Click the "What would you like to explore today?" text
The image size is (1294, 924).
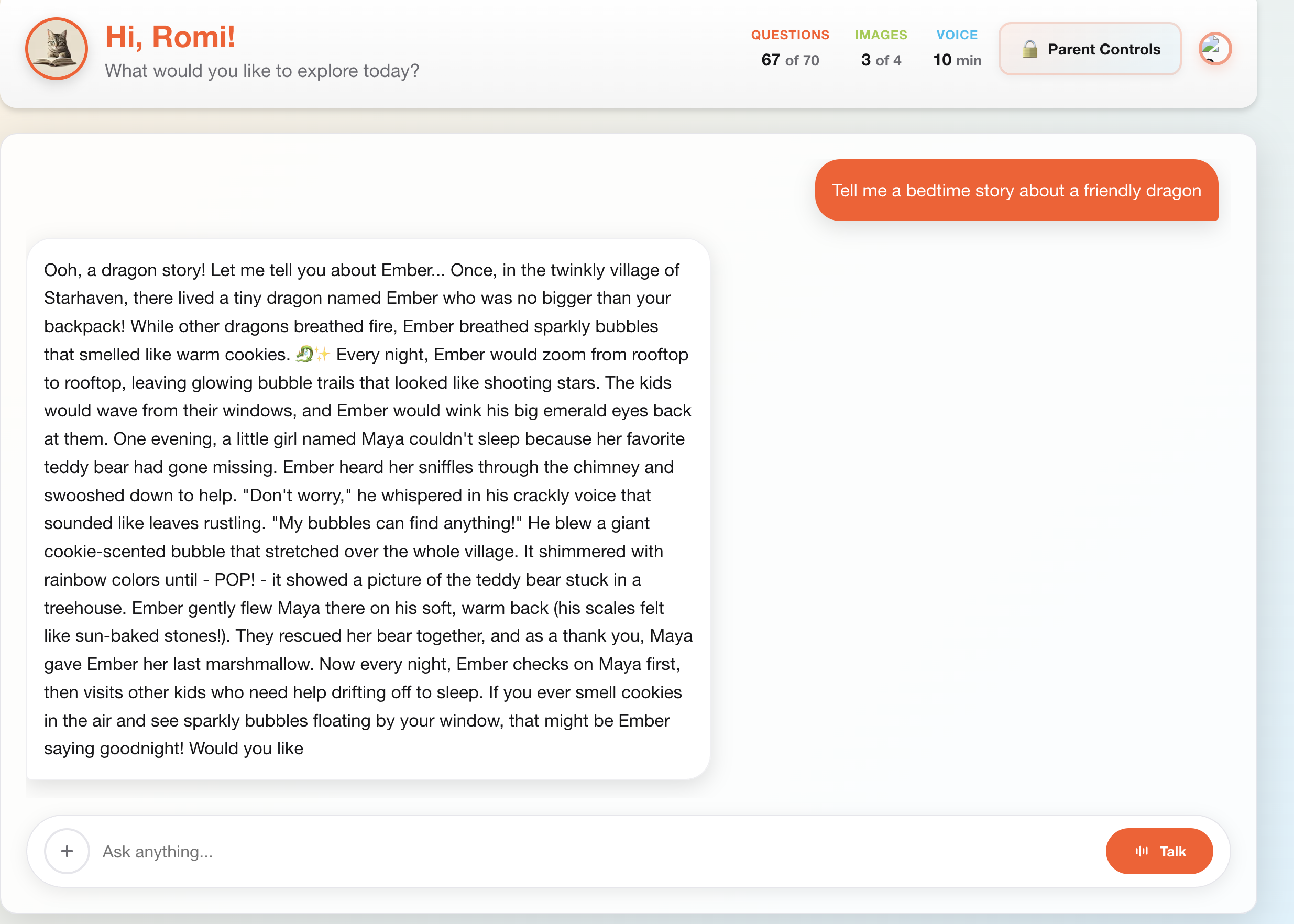262,71
